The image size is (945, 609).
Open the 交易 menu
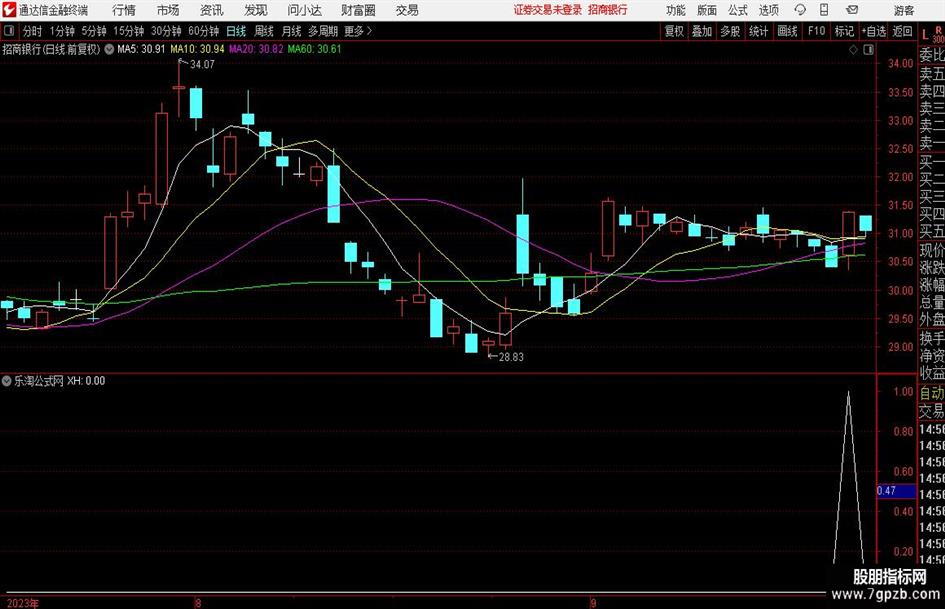[x=407, y=10]
